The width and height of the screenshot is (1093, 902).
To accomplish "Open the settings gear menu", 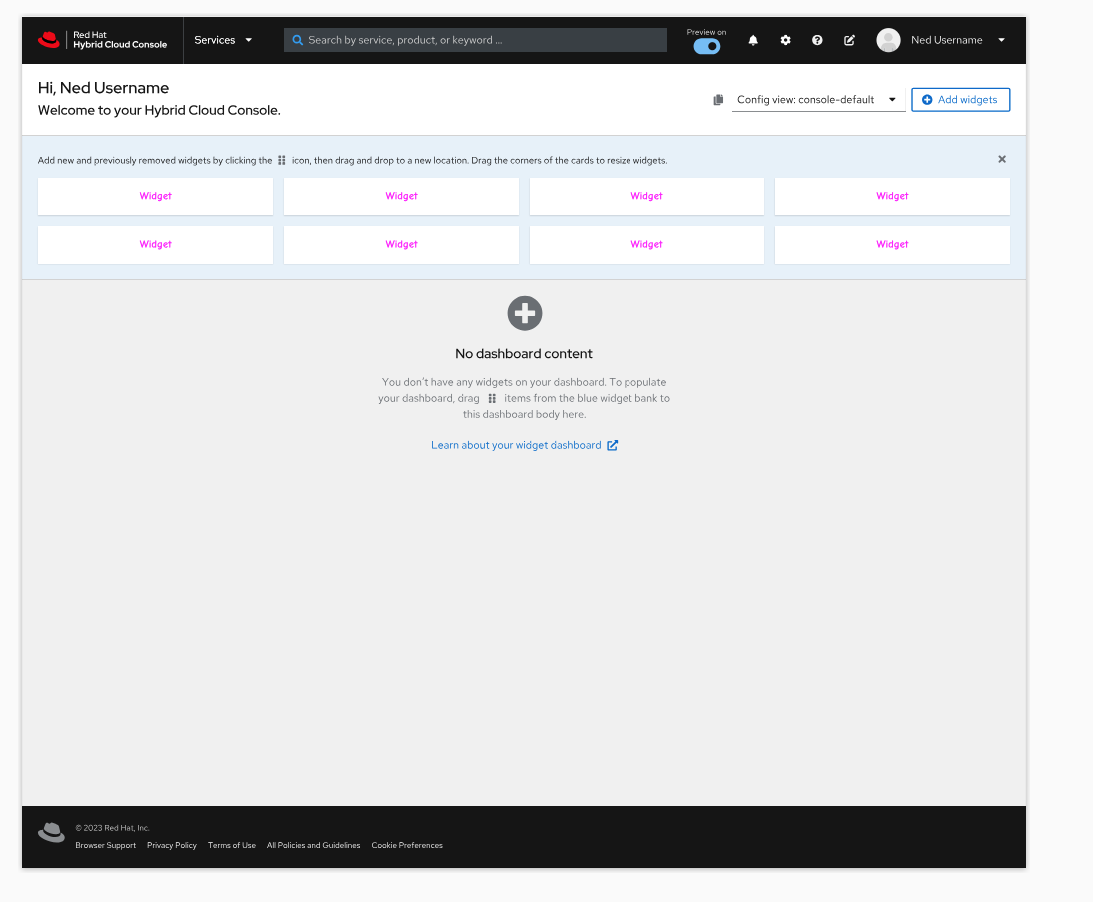I will [786, 40].
